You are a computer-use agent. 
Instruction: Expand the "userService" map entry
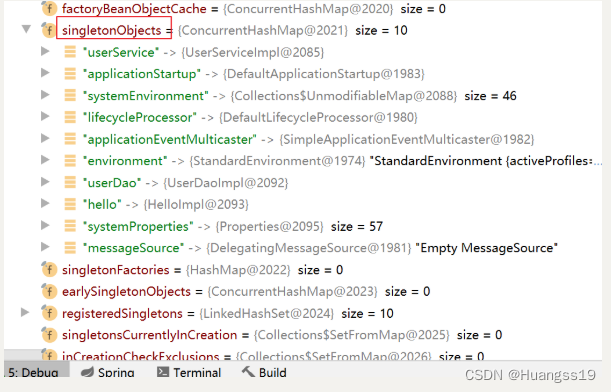point(45,51)
